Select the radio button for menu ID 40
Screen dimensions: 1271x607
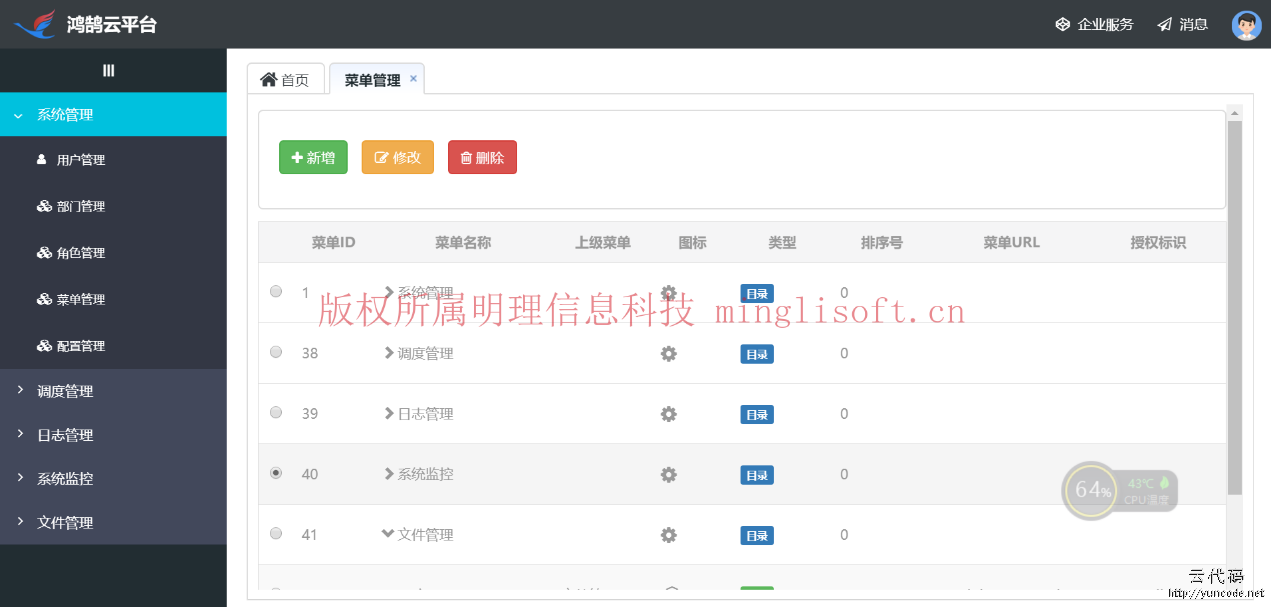pyautogui.click(x=276, y=473)
